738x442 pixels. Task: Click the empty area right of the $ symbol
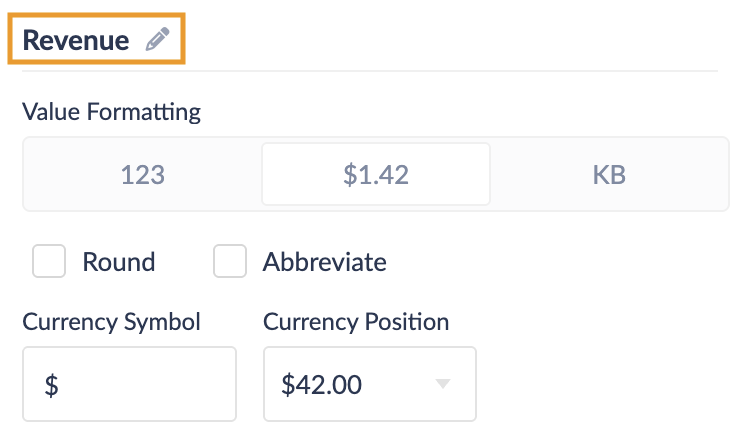[150, 385]
